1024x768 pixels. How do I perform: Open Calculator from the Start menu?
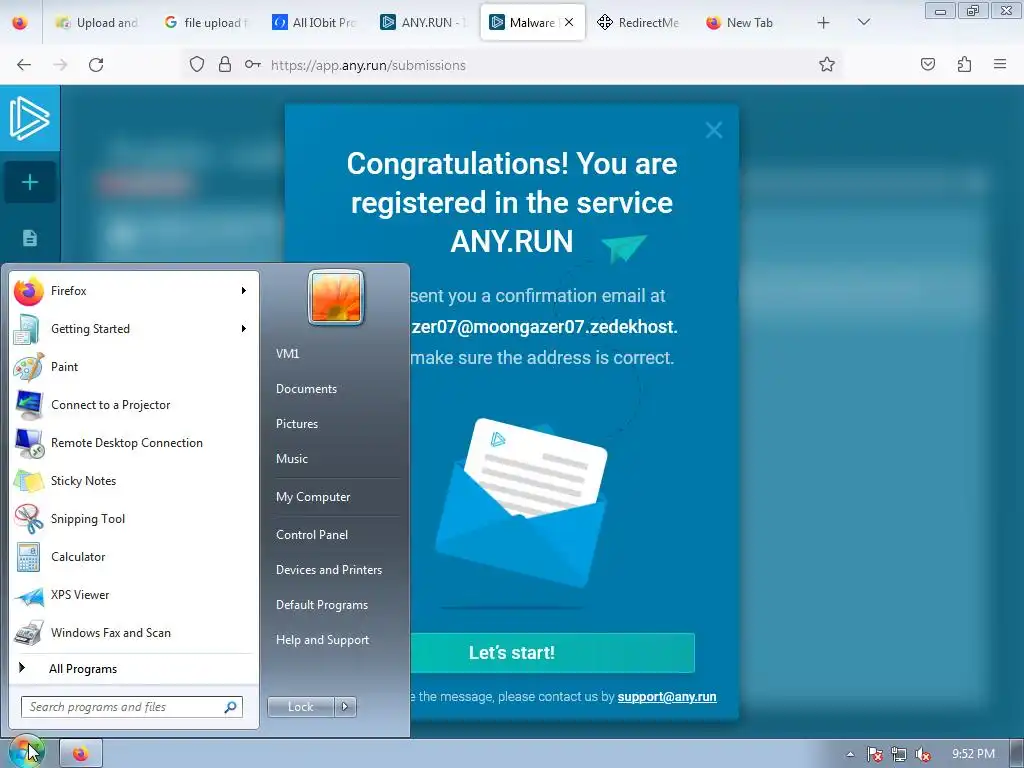pos(134,557)
